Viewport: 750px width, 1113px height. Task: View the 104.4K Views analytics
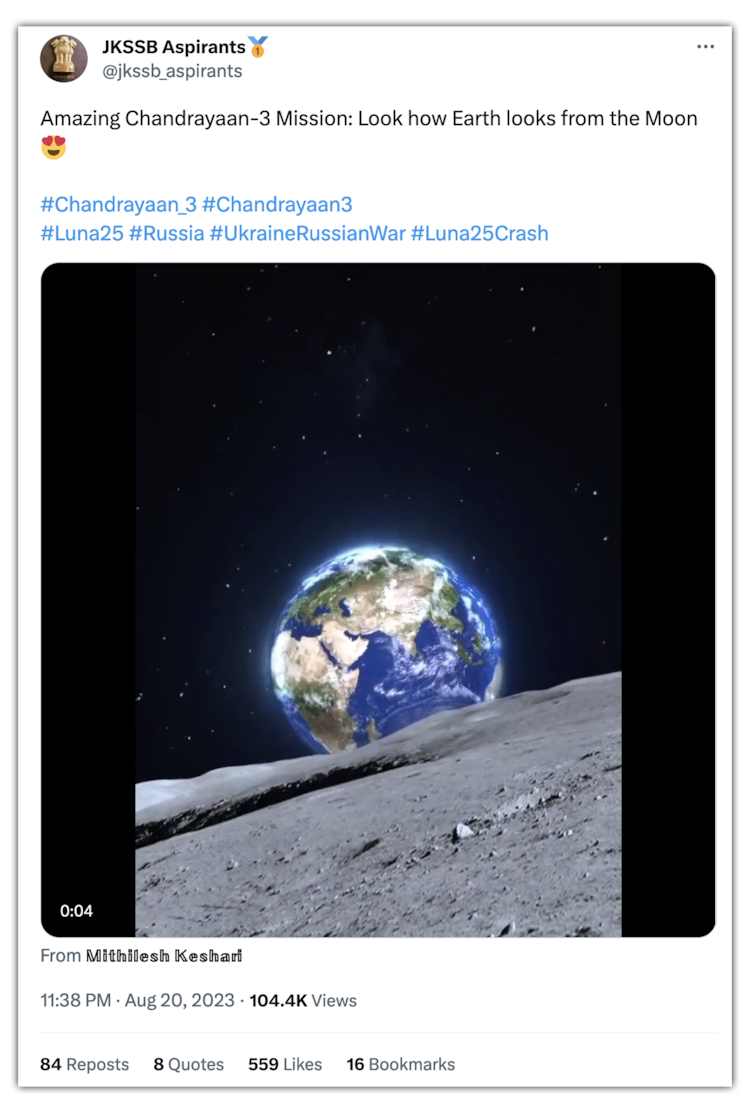[303, 1000]
